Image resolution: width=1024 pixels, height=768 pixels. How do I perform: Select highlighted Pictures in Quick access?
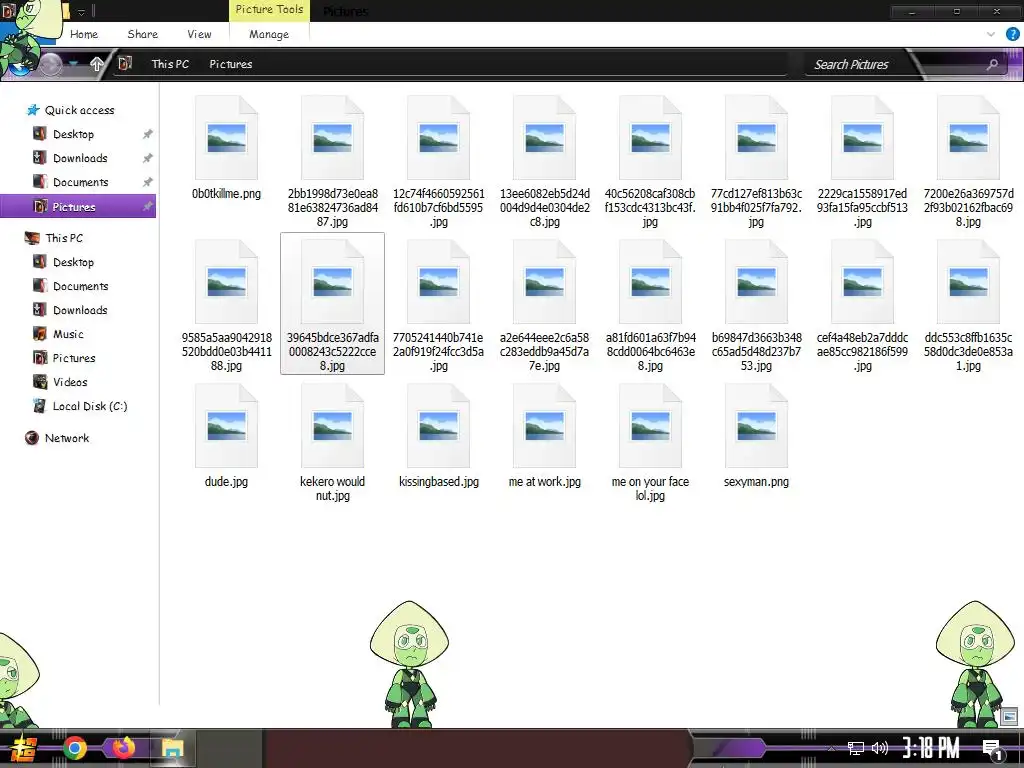pyautogui.click(x=78, y=206)
